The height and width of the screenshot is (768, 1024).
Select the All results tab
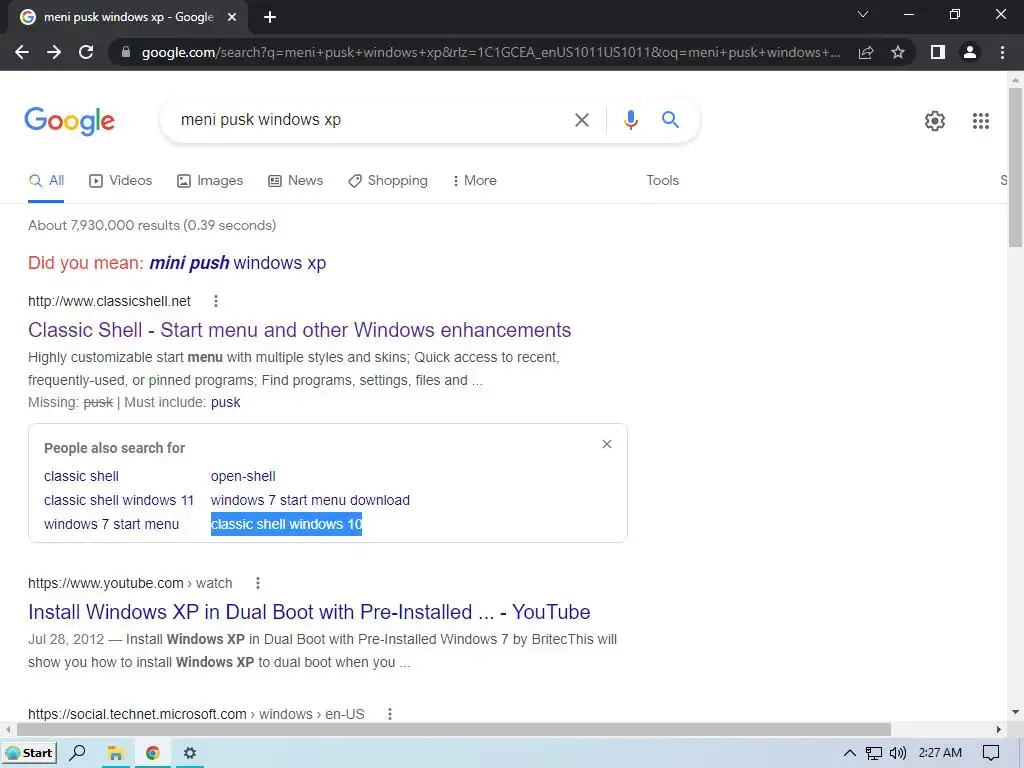pyautogui.click(x=46, y=181)
